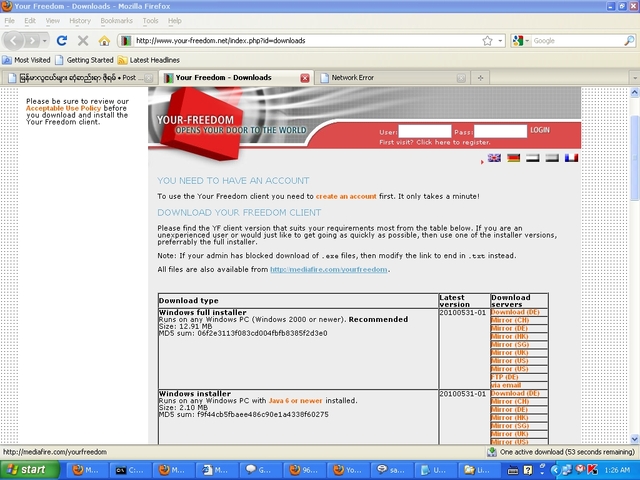The image size is (640, 480).
Task: Switch to the 'G...' chat taskbar item
Action: 260,470
